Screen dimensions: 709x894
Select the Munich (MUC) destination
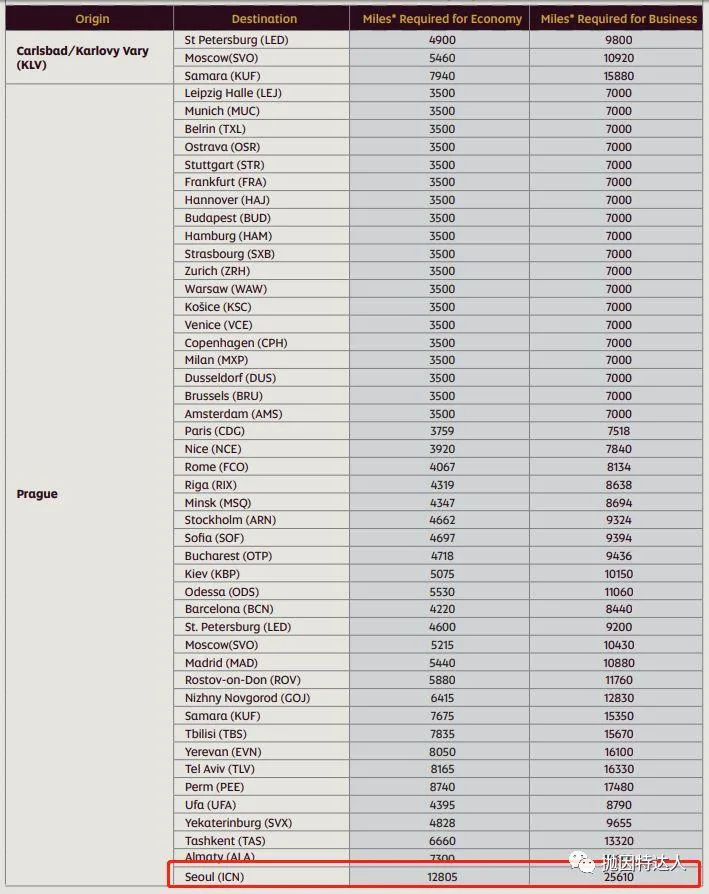click(218, 111)
